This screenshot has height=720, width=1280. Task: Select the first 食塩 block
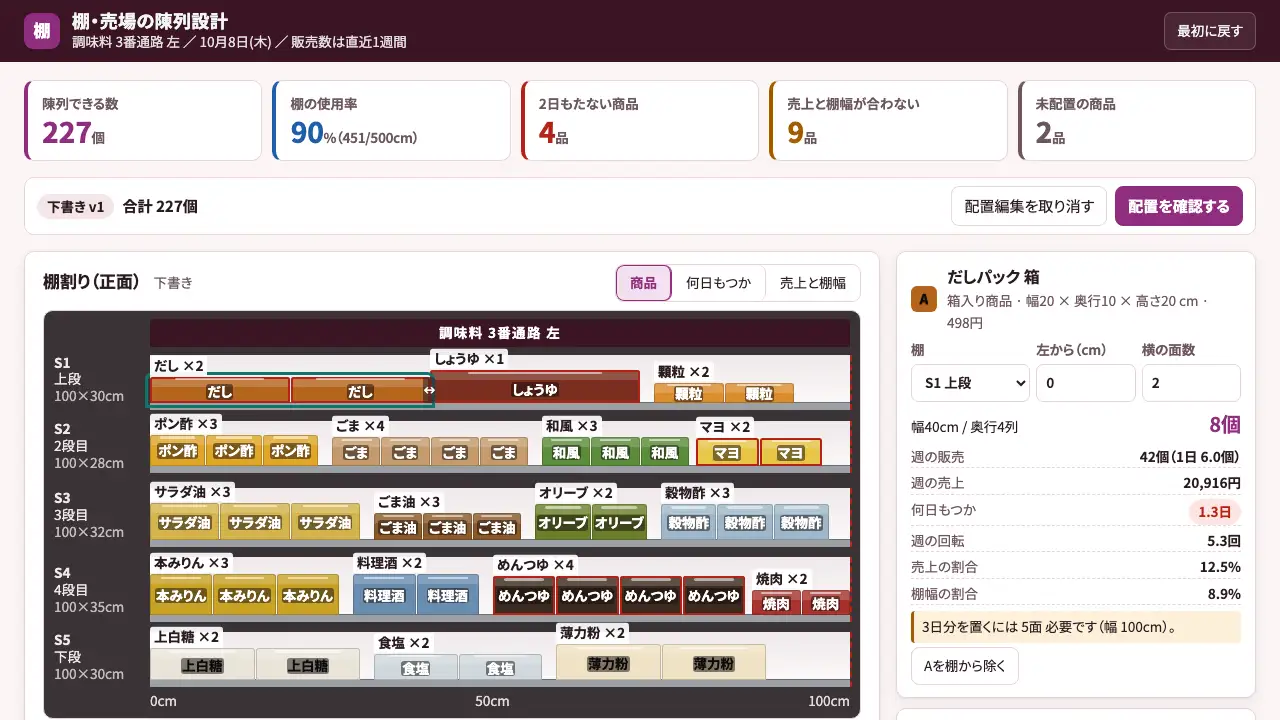click(x=415, y=667)
